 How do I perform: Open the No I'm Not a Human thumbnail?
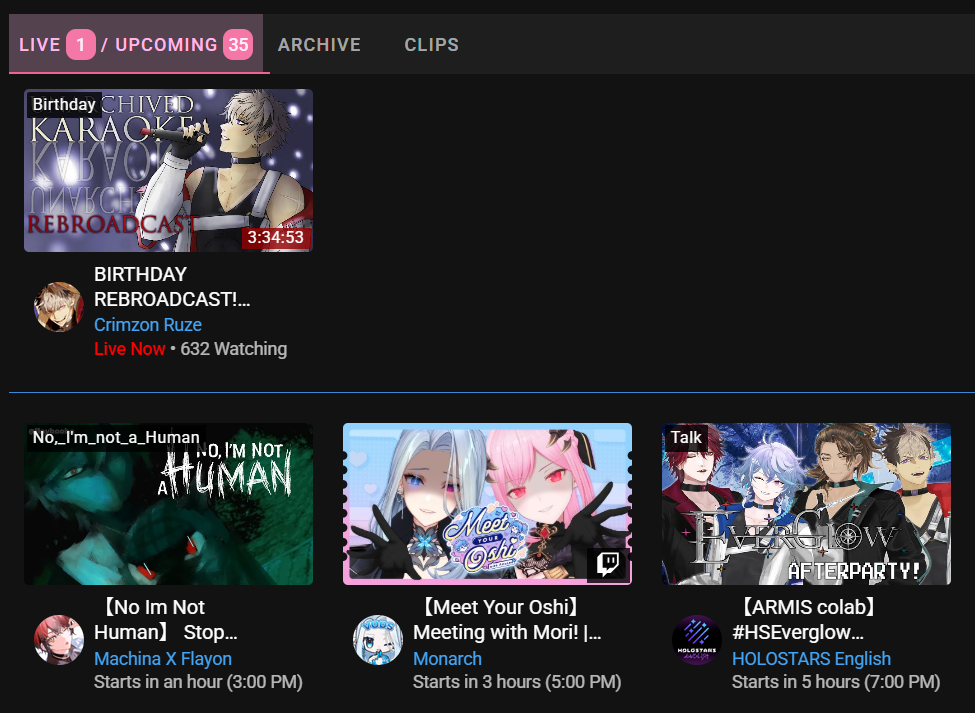pos(169,504)
